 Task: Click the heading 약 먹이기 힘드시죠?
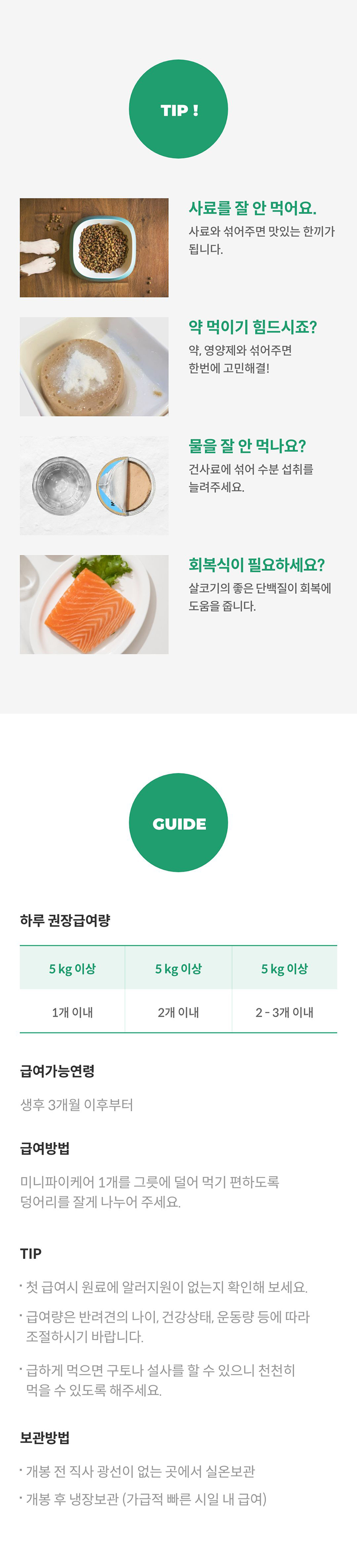(253, 327)
